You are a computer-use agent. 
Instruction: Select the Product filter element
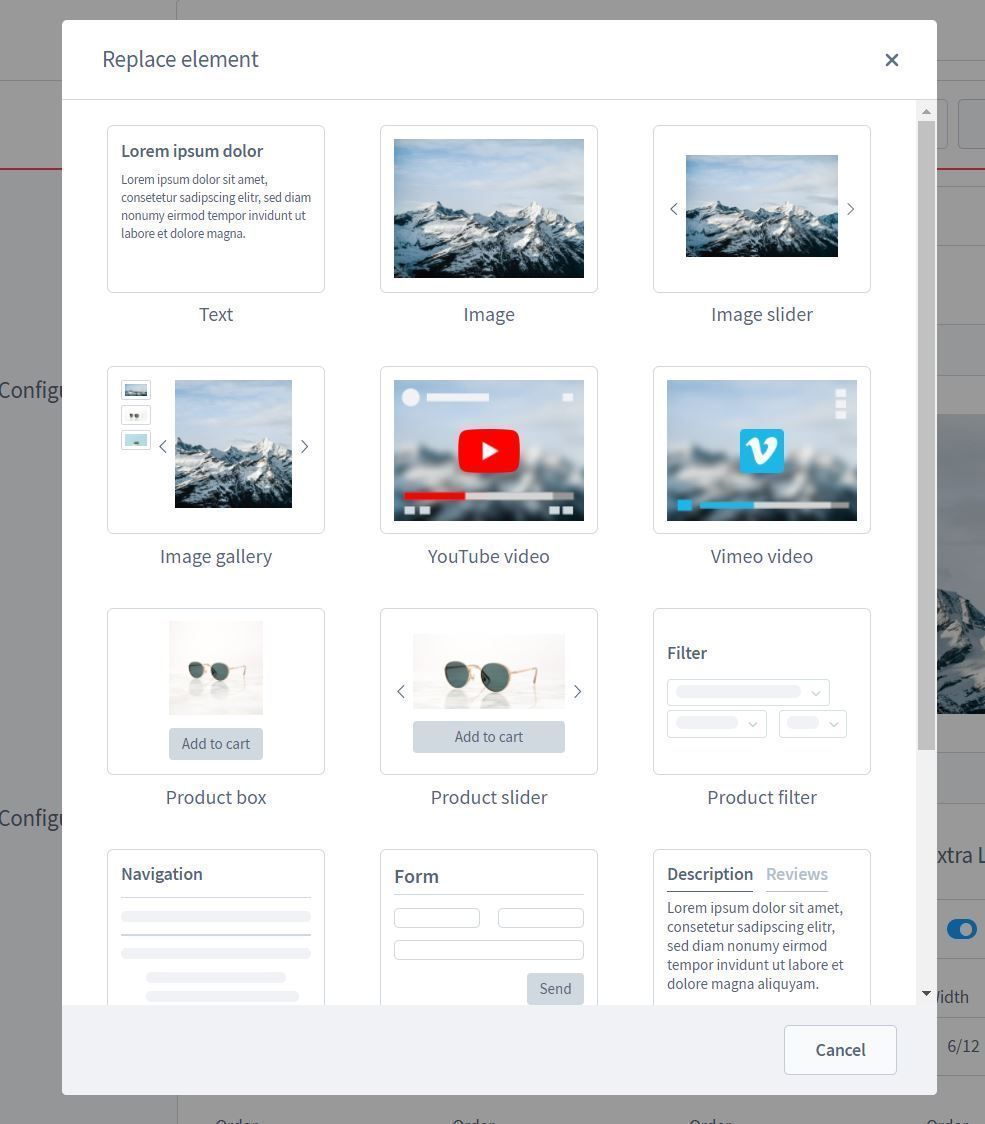pos(762,691)
